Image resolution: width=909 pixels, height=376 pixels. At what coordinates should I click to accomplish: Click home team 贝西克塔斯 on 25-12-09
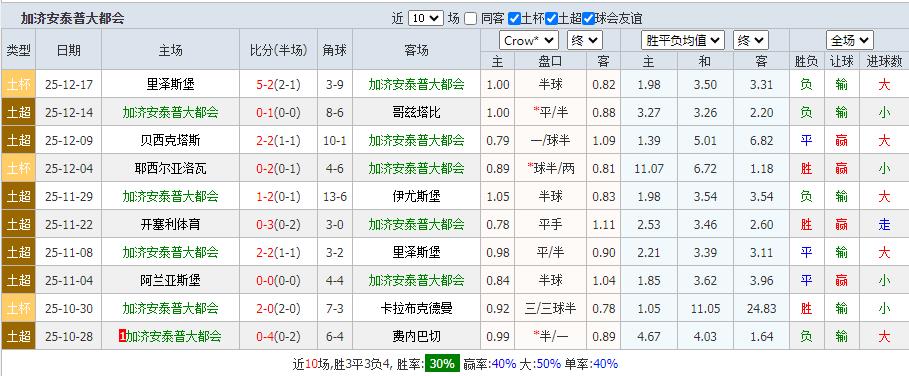point(170,140)
